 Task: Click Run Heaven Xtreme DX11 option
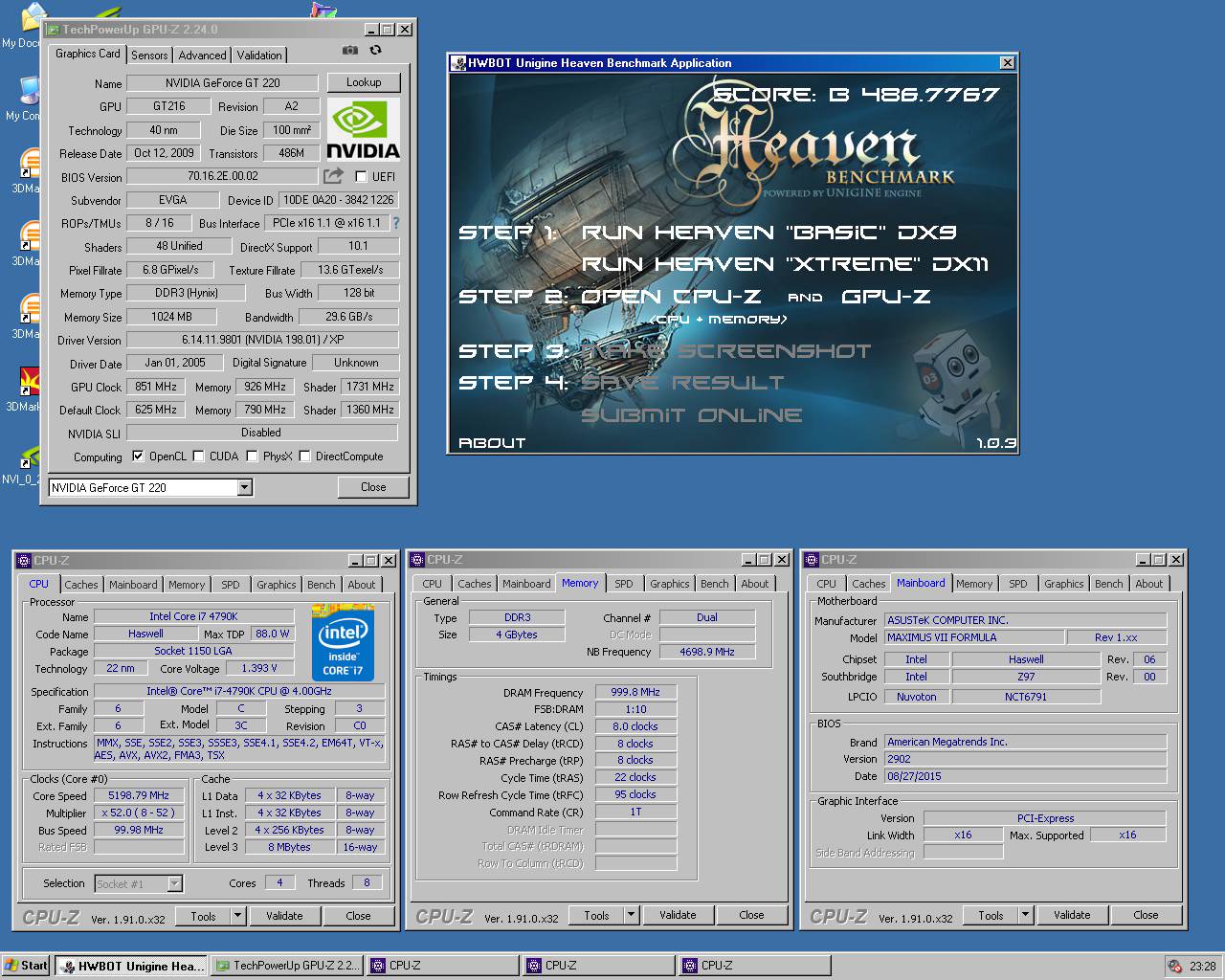[x=785, y=264]
